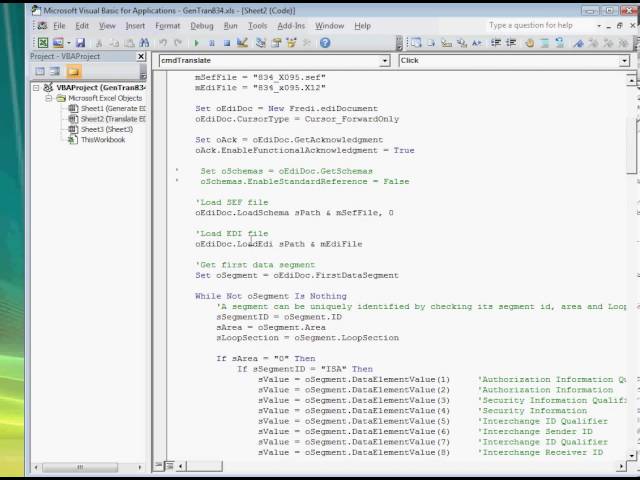Click the Cut toolbar icon
This screenshot has width=640, height=480.
99,43
